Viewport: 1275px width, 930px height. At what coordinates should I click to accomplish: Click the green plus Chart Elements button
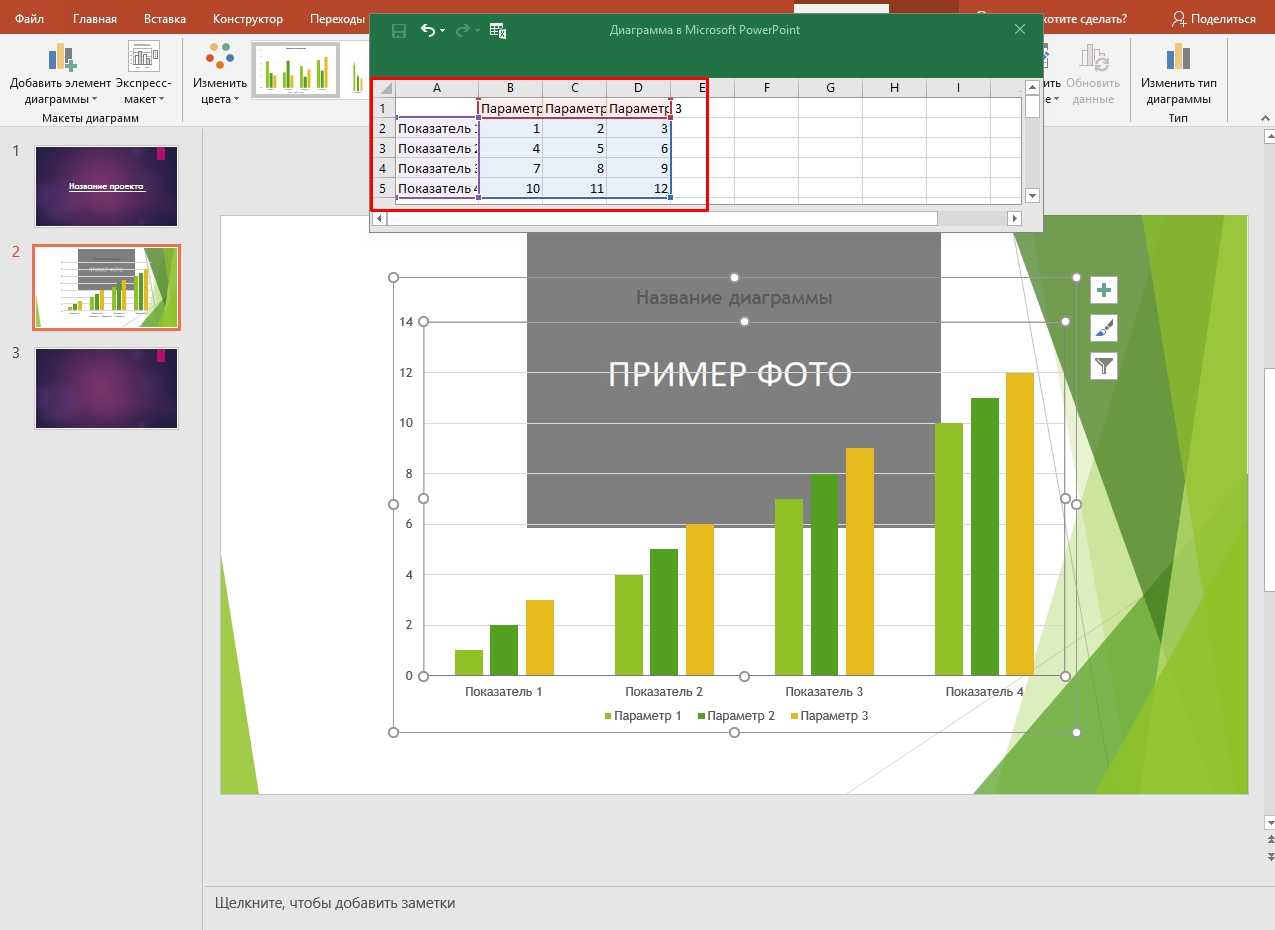coord(1103,290)
